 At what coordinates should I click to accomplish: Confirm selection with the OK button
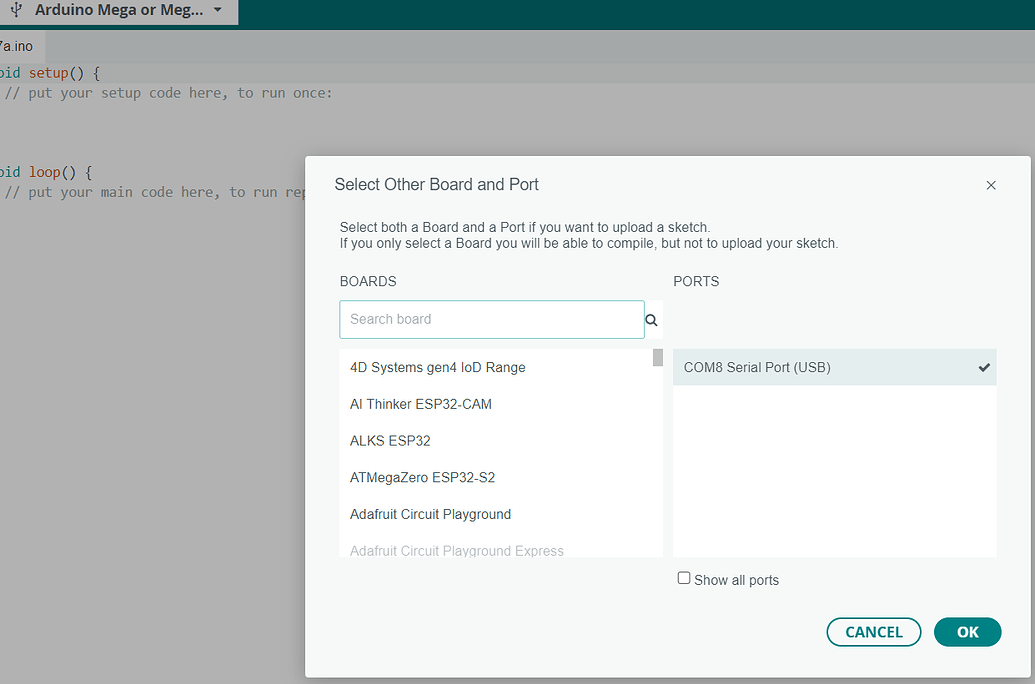pos(967,632)
